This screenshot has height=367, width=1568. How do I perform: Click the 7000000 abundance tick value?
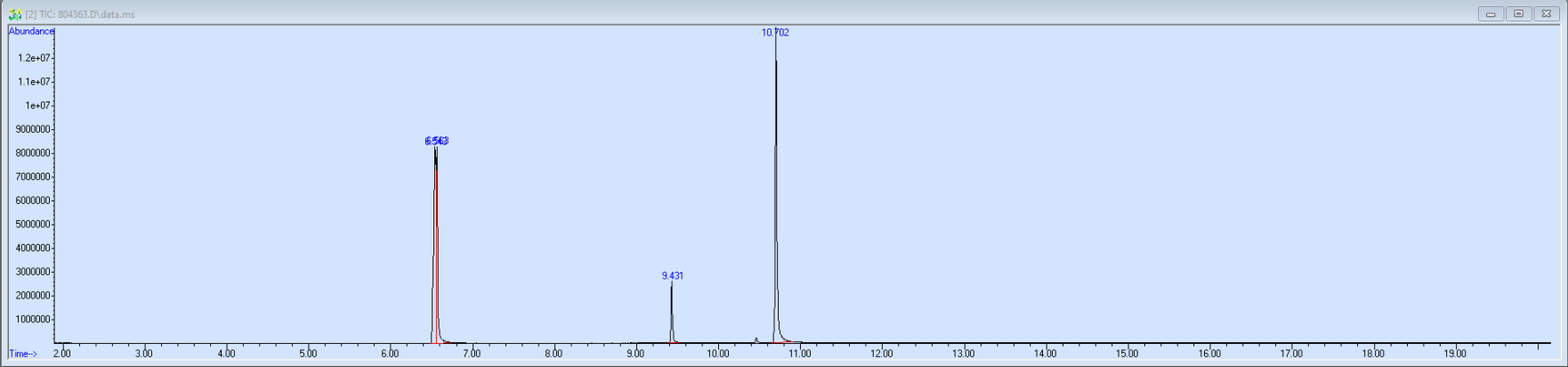coord(33,176)
